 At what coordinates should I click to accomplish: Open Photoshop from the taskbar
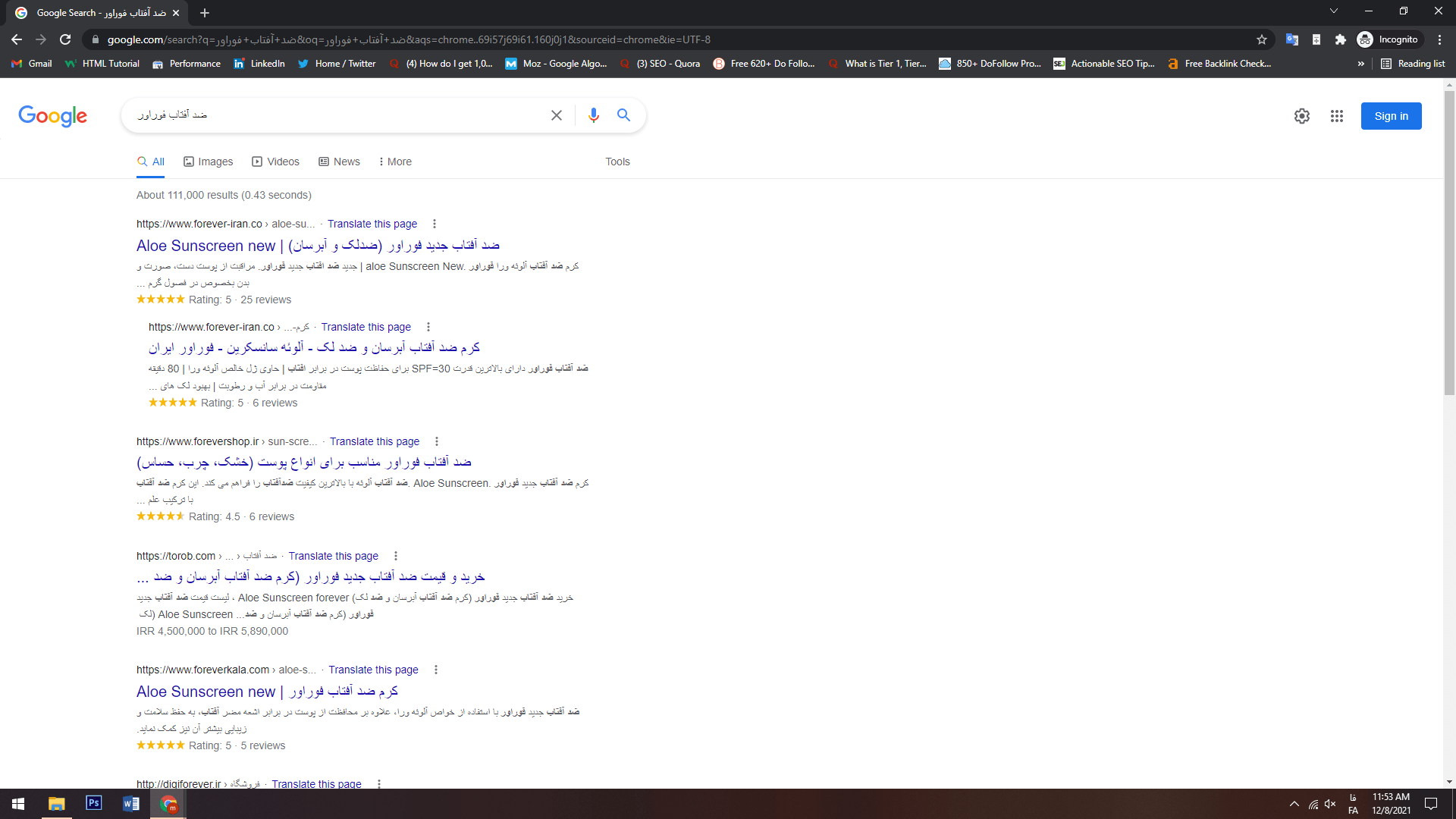[94, 804]
